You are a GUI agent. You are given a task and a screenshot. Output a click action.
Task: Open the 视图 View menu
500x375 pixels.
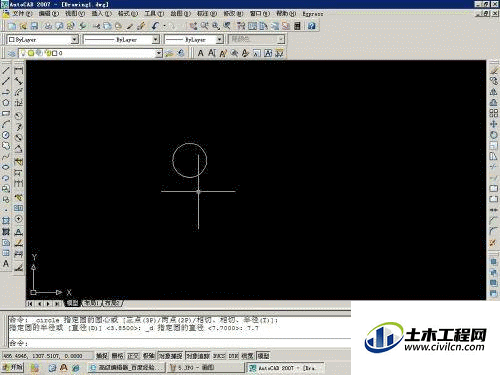75,14
